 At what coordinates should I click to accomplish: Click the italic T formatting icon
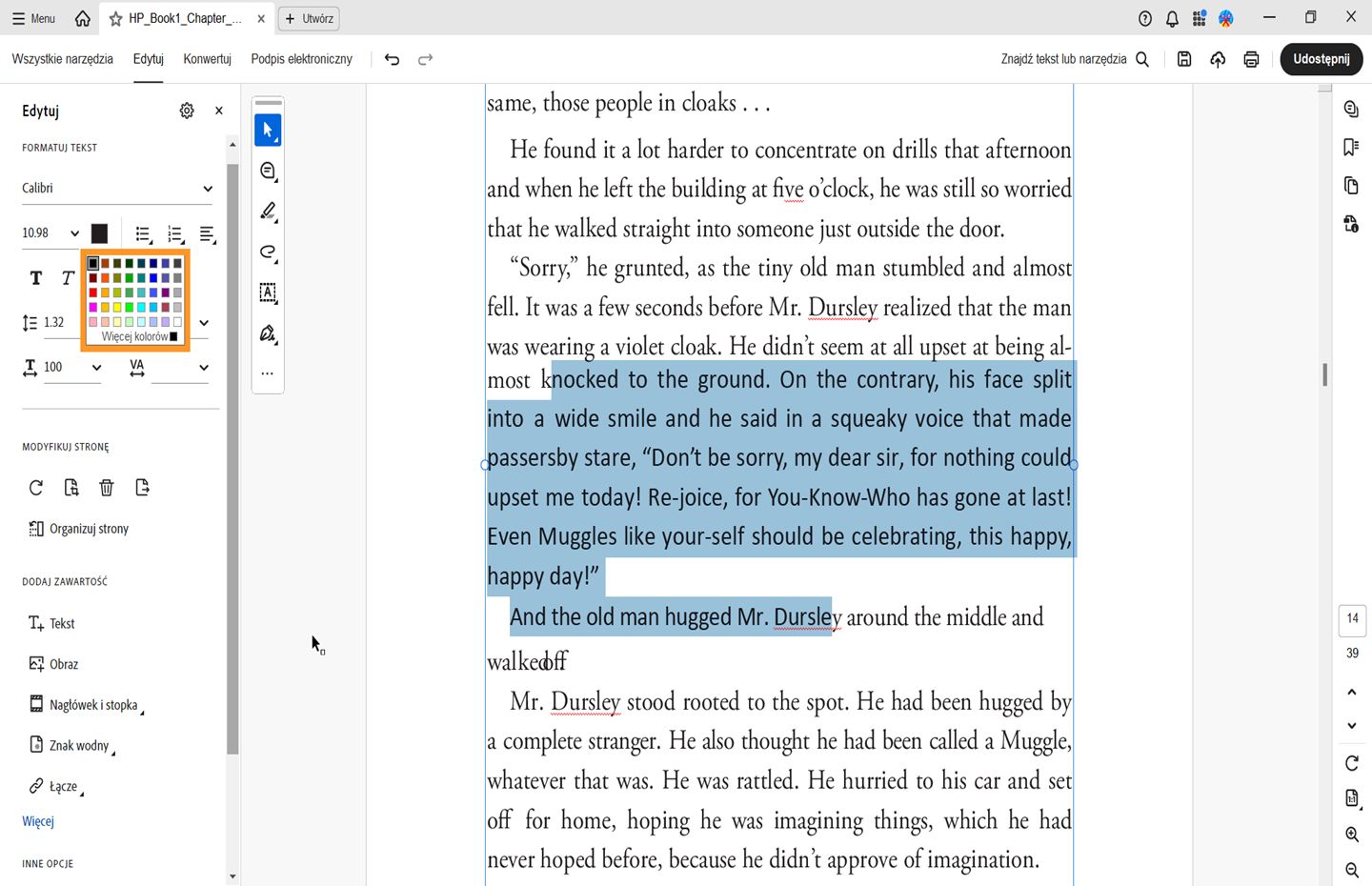[x=67, y=277]
